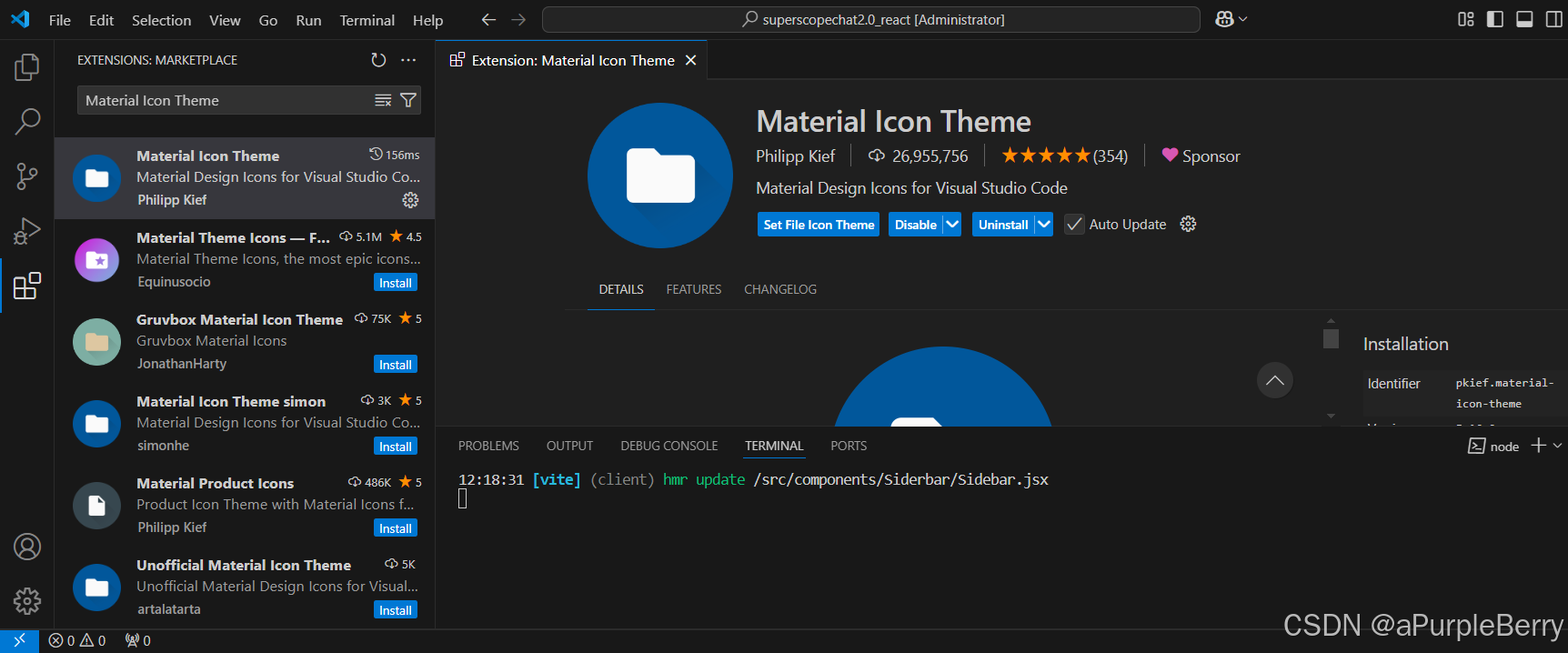Viewport: 1568px width, 653px height.
Task: Customize layout icon in title bar
Action: click(x=1466, y=19)
